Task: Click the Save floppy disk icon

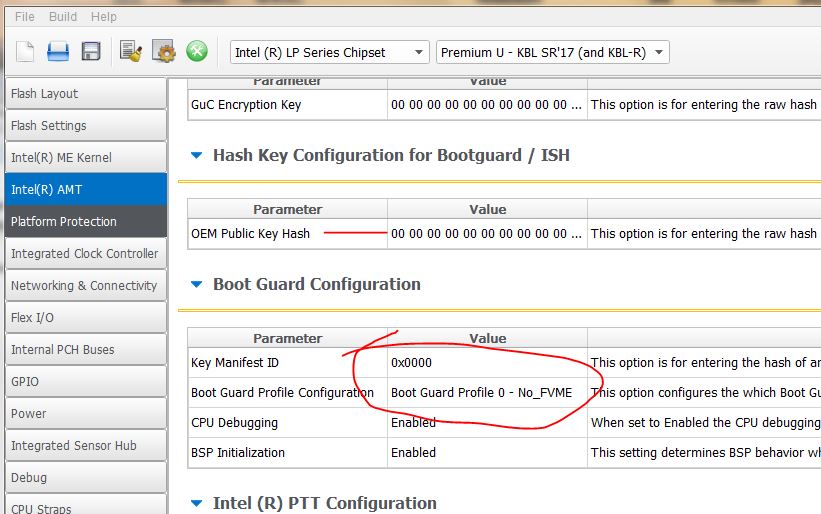Action: pyautogui.click(x=90, y=52)
